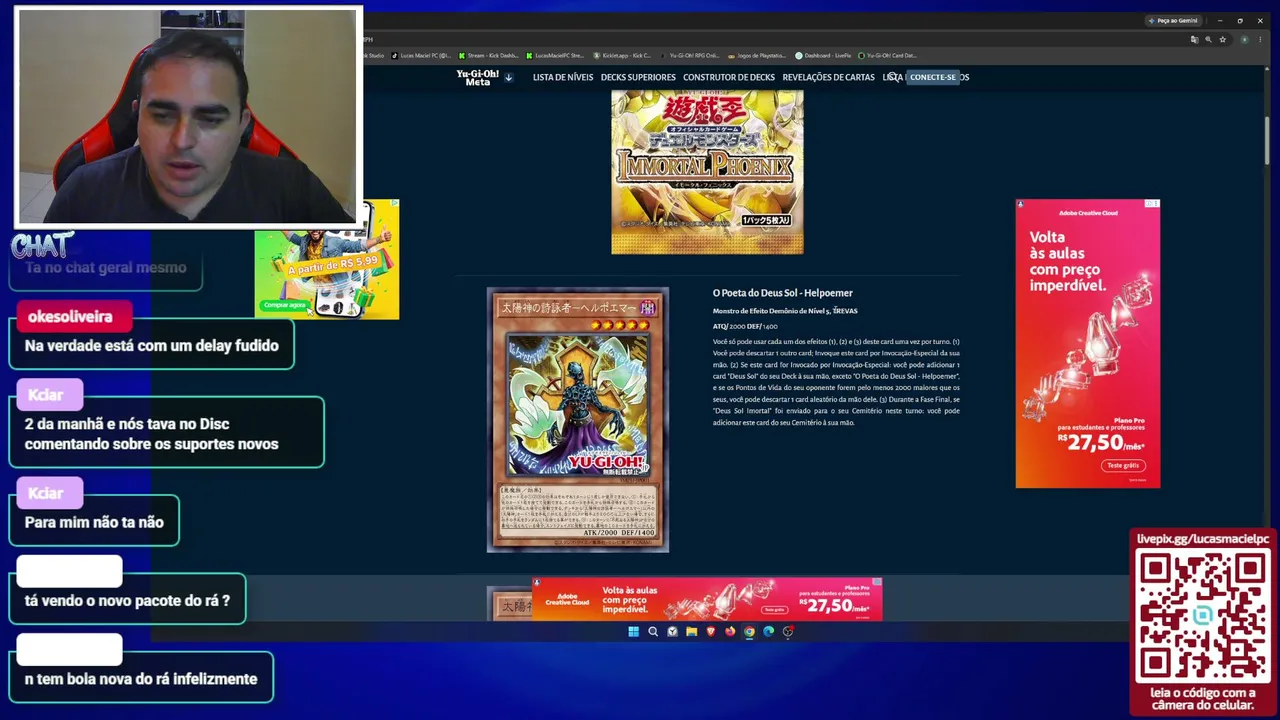Open Firefox from the taskbar
Viewport: 1280px width, 720px height.
730,631
